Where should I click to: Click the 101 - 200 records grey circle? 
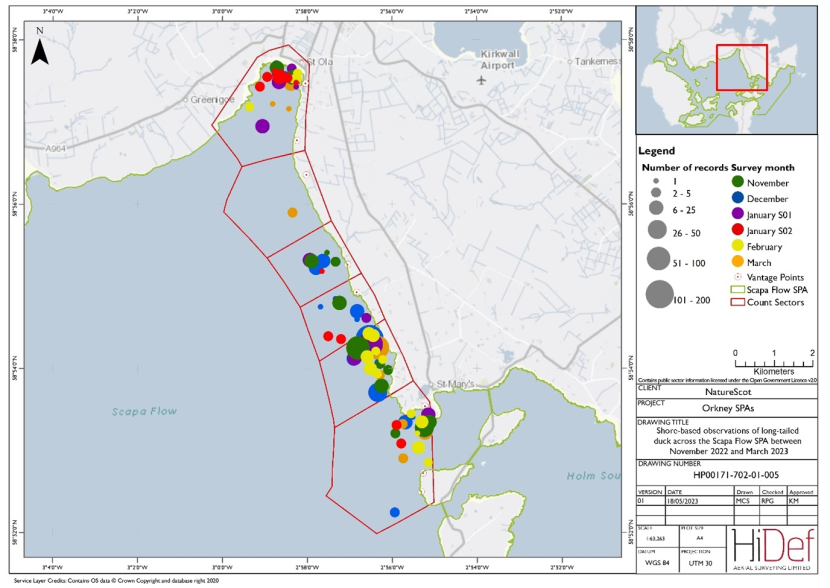pyautogui.click(x=660, y=294)
